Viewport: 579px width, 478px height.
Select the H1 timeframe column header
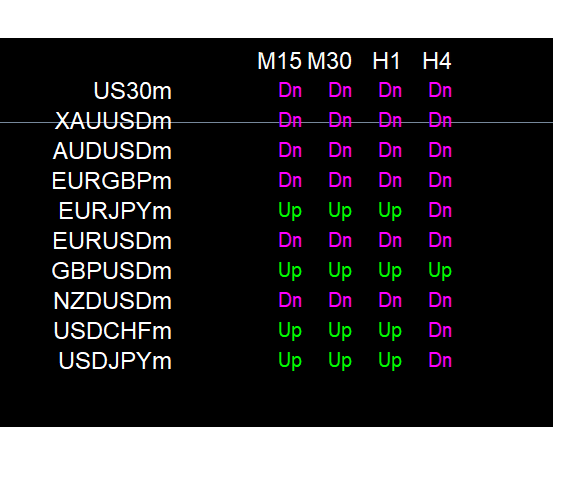click(x=387, y=61)
